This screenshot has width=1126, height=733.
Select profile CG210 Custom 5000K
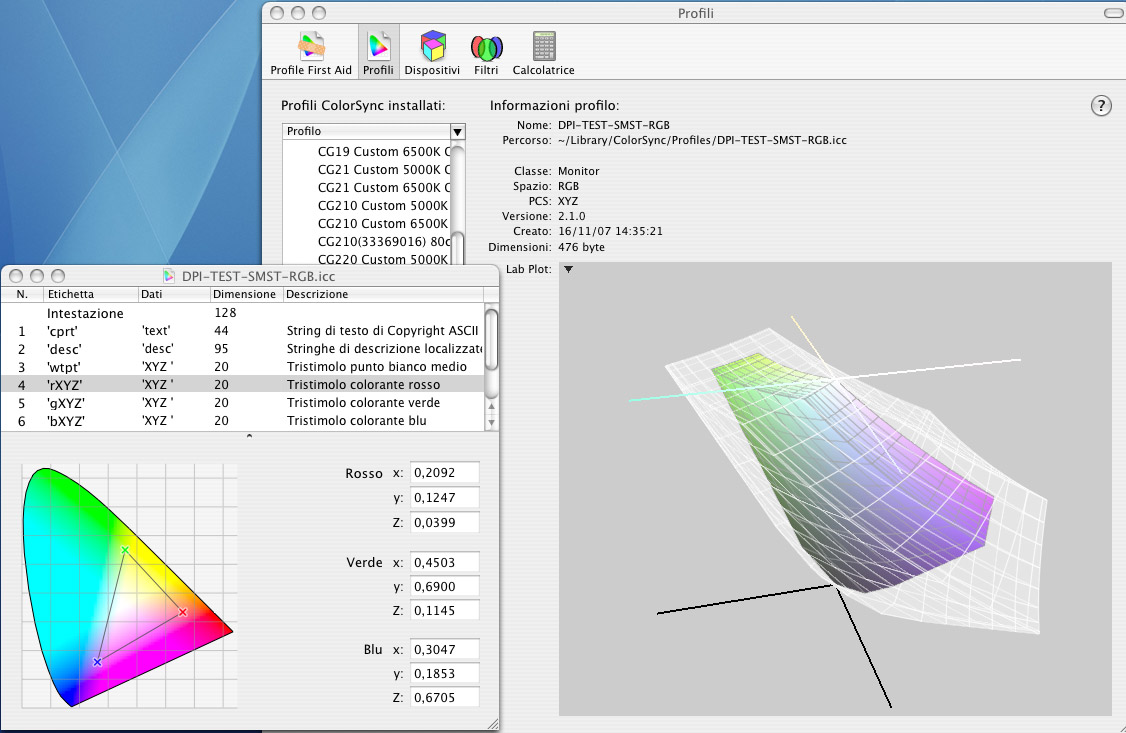367,205
